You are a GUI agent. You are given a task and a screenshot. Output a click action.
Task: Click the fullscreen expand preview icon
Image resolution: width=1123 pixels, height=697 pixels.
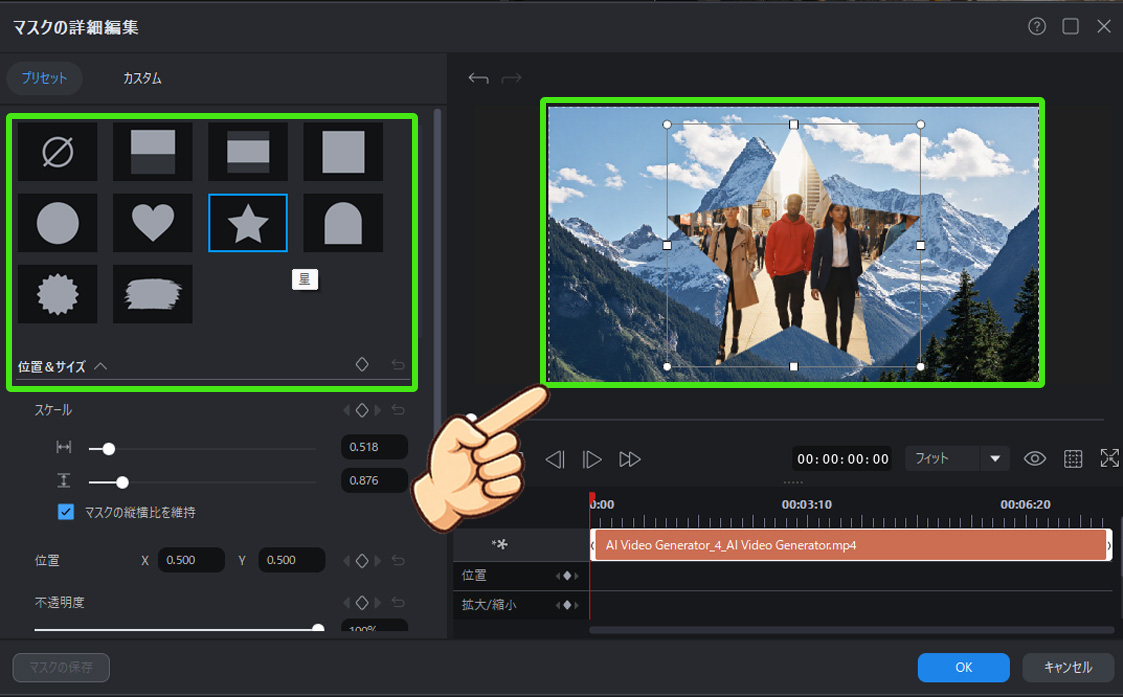tap(1109, 458)
